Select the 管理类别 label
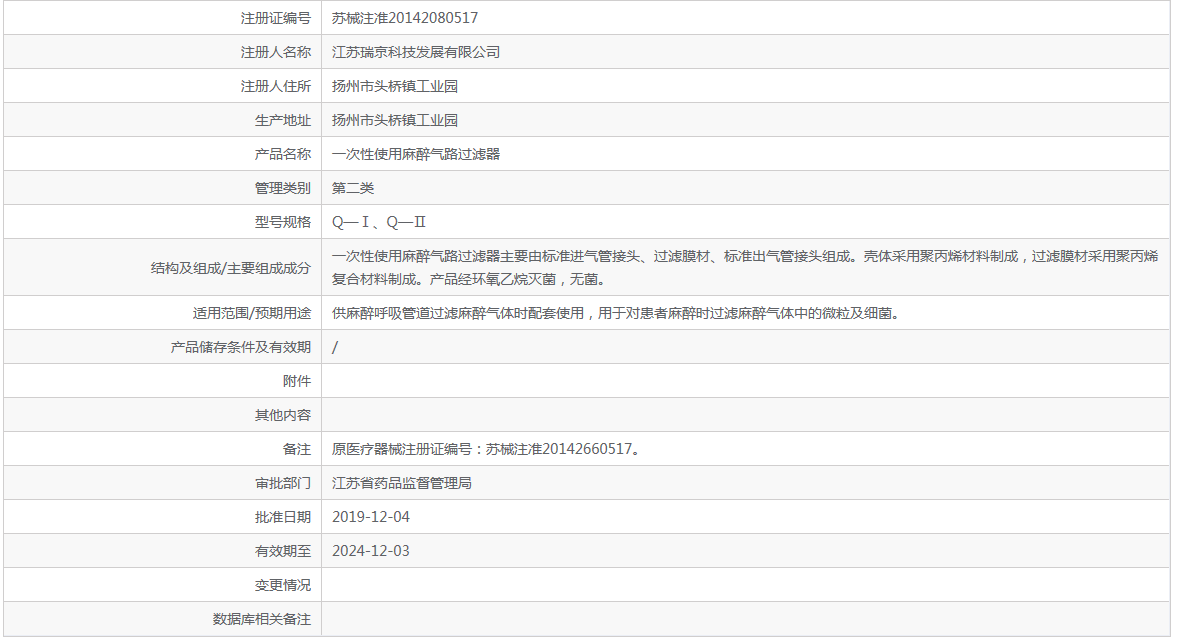1179x641 pixels. (x=283, y=188)
